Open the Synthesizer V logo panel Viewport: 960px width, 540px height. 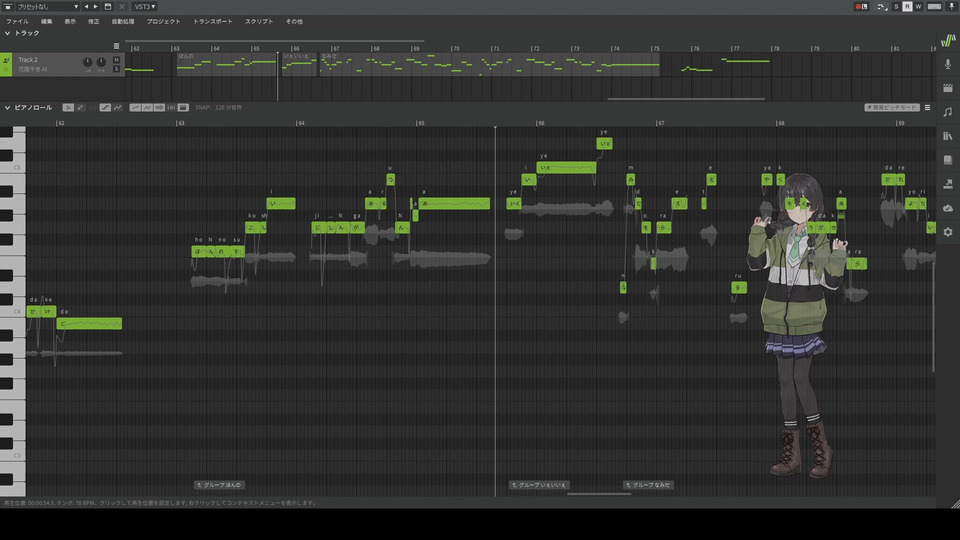948,40
